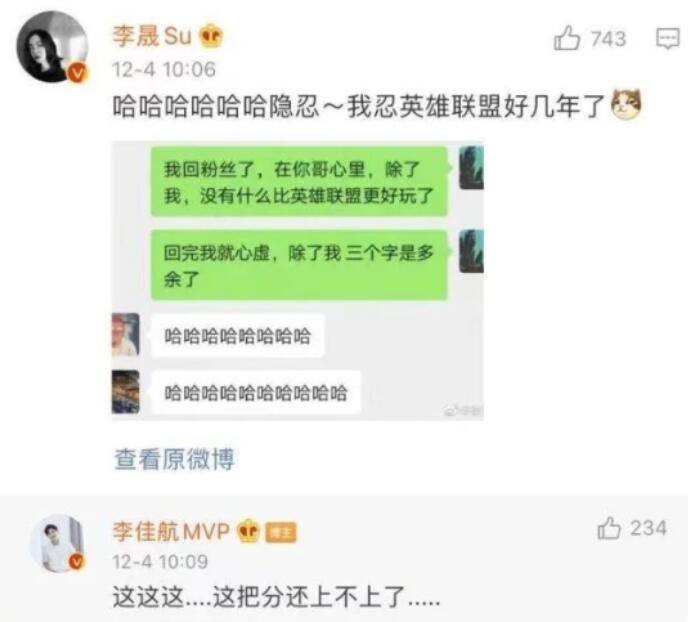Open 李佳航MVP's profile avatar
Image resolution: width=688 pixels, height=622 pixels.
(57, 543)
